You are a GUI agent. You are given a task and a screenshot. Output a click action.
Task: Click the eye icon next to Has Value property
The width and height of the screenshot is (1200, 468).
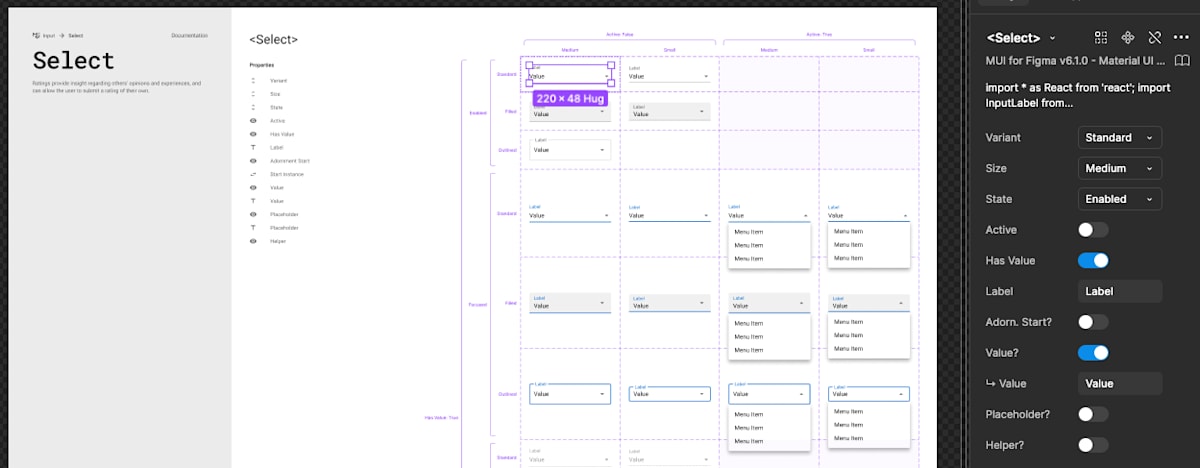(x=253, y=134)
